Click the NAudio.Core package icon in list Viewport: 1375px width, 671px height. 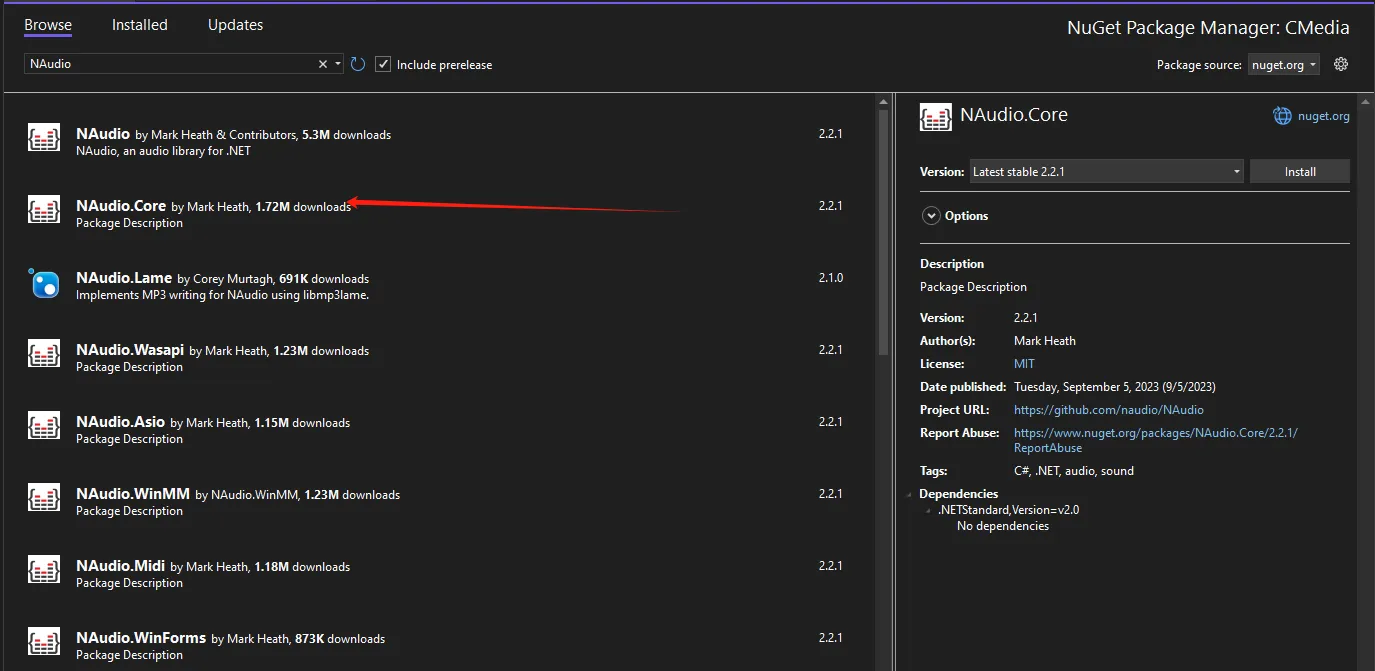[x=44, y=210]
